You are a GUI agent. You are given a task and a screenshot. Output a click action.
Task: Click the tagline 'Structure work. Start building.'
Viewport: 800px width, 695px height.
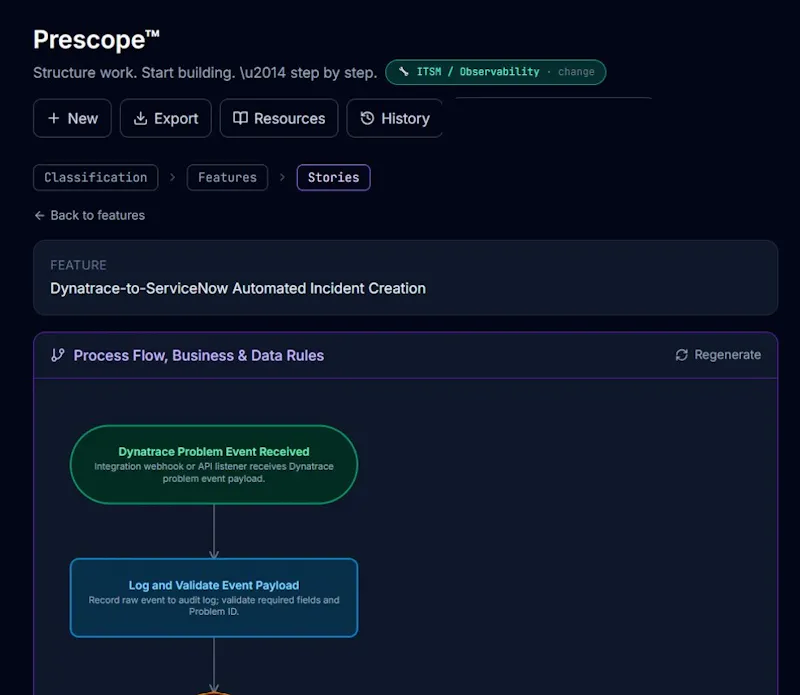click(134, 72)
